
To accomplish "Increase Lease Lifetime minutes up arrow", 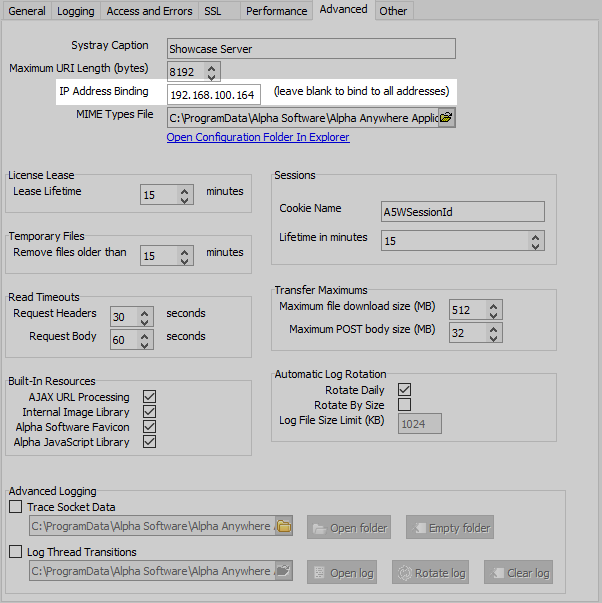I will pyautogui.click(x=185, y=191).
